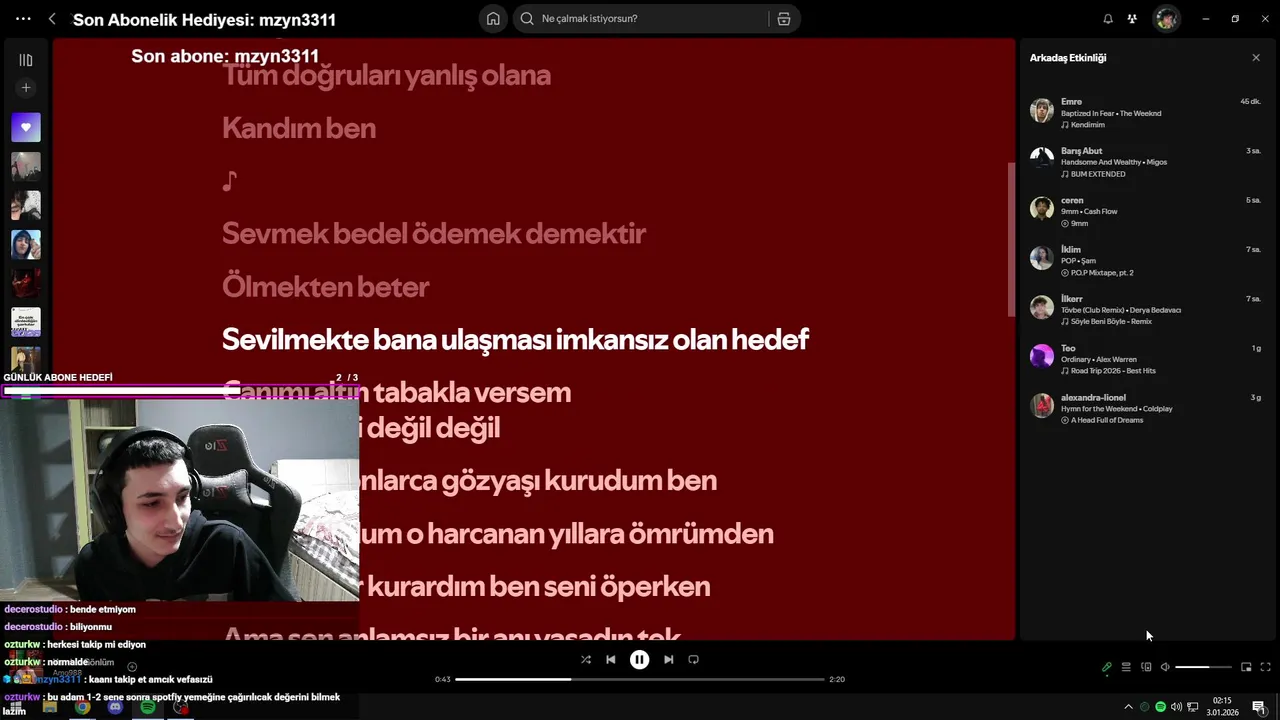Open "Hymn for the Weekend • Coldplay" track
Image resolution: width=1280 pixels, height=720 pixels.
tap(1117, 409)
